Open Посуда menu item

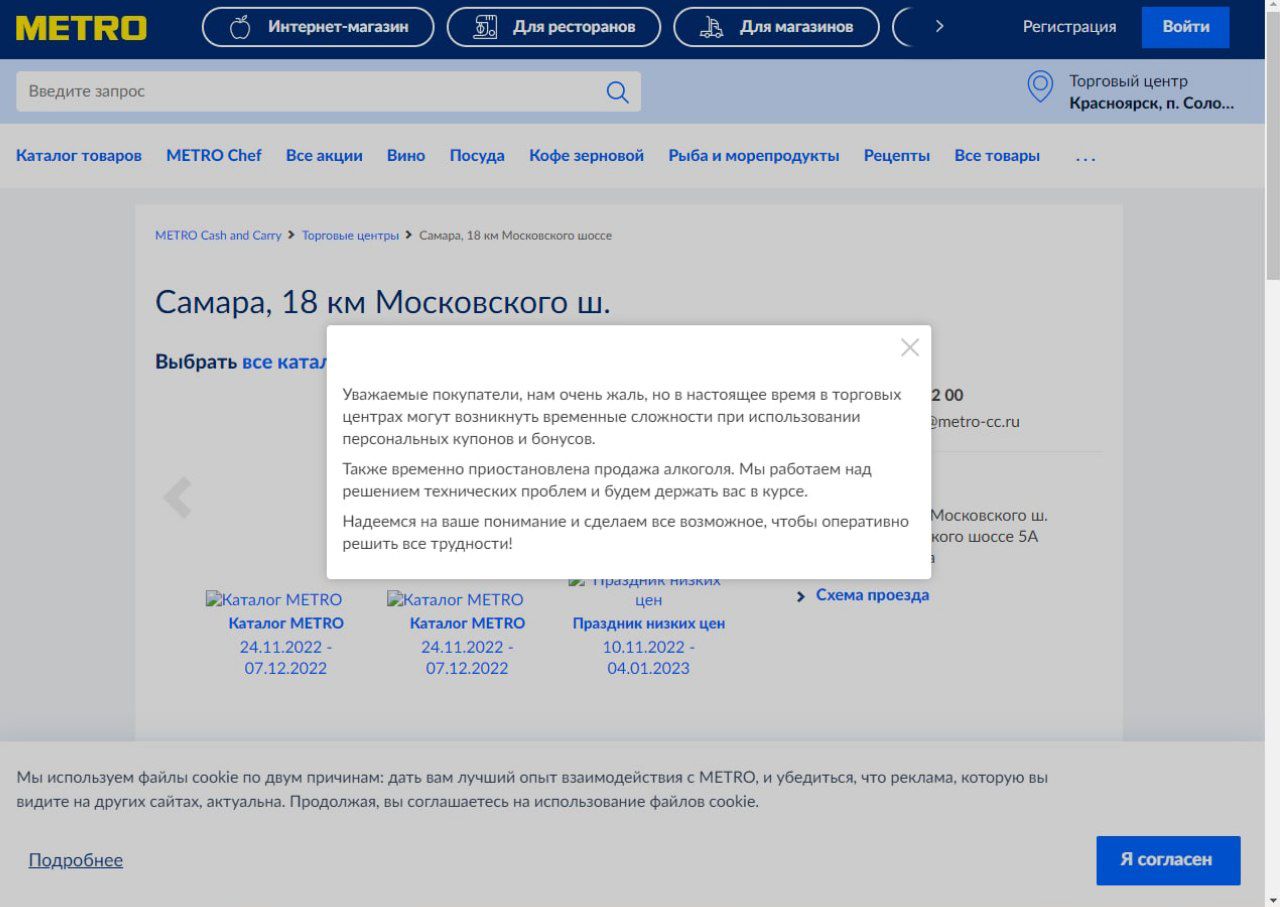click(x=477, y=156)
